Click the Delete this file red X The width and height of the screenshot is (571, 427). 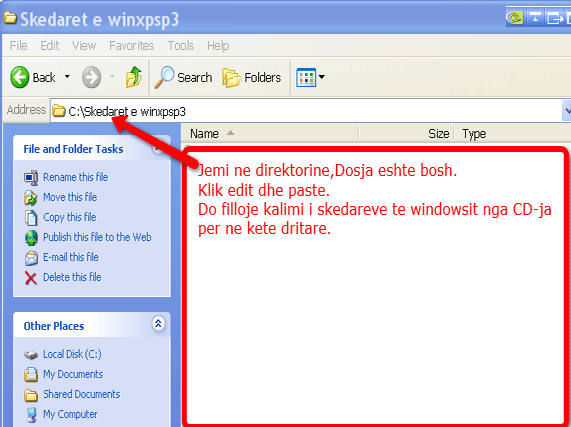click(x=31, y=278)
